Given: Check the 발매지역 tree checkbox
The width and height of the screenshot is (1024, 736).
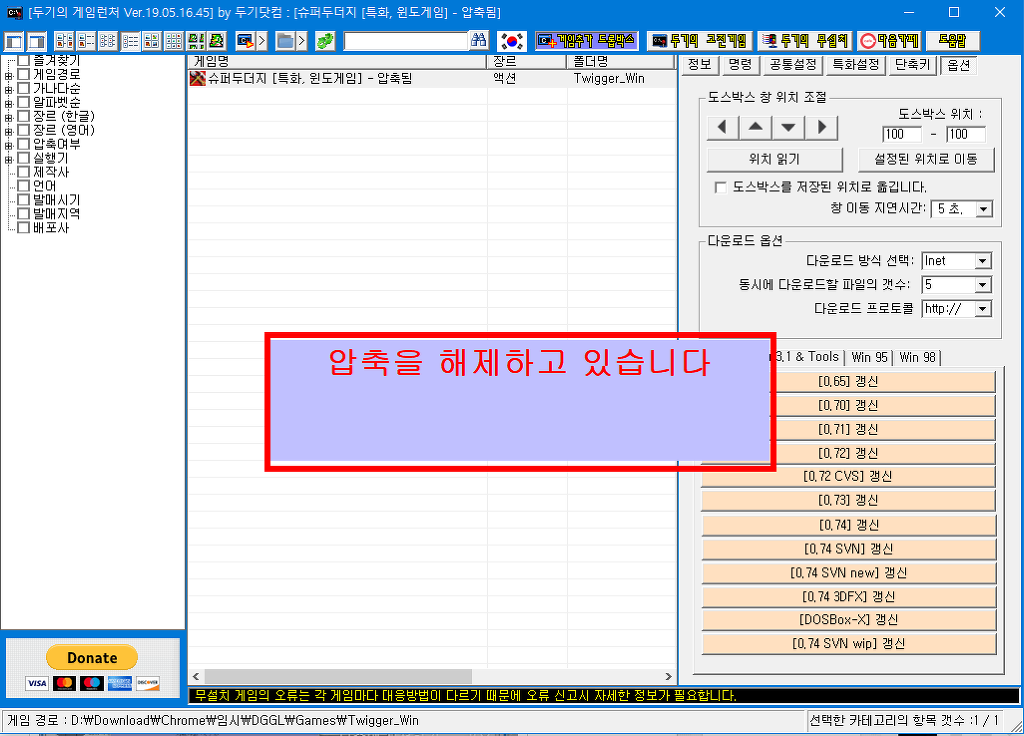Looking at the screenshot, I should pos(24,214).
